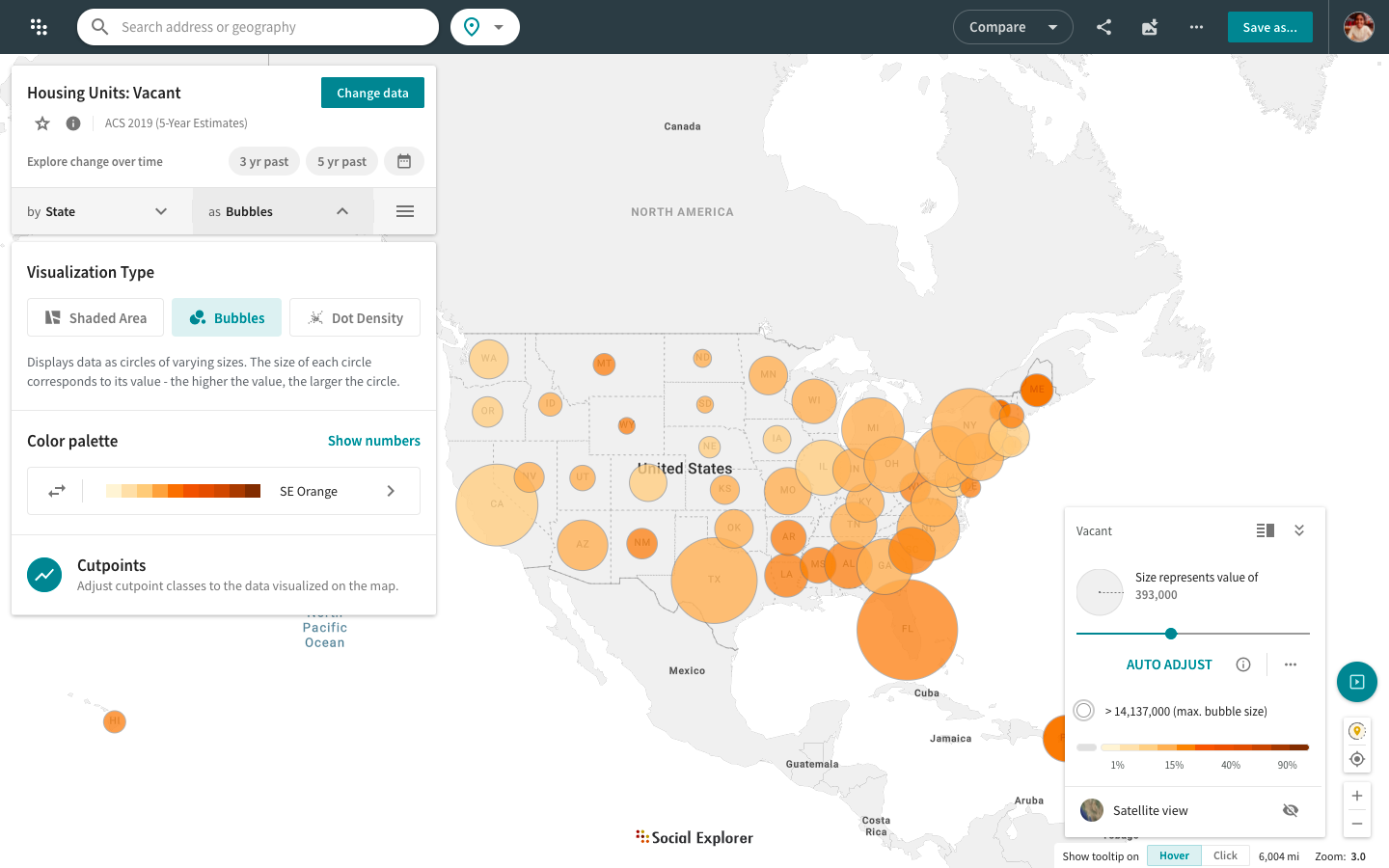Toggle satellite view visibility
Screen dimensions: 1389x868
[1291, 810]
